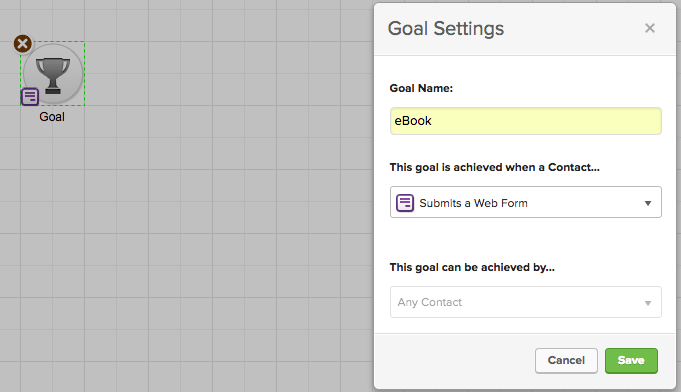681x392 pixels.
Task: Remove the goal using the brown X badge
Action: tap(23, 44)
